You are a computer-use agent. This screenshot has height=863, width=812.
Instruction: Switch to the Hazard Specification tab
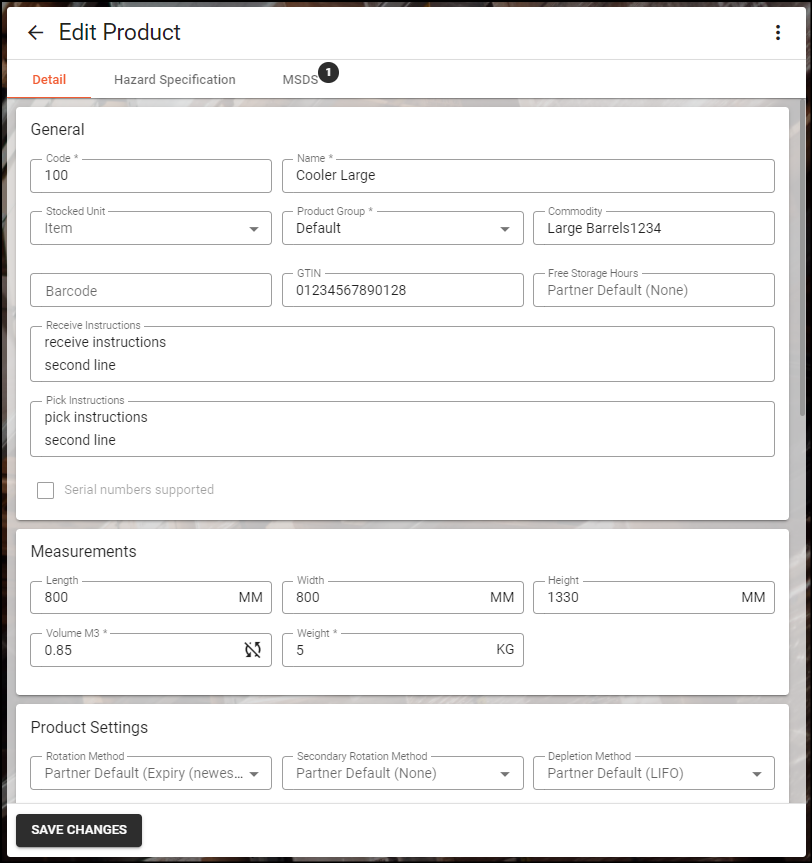(175, 80)
